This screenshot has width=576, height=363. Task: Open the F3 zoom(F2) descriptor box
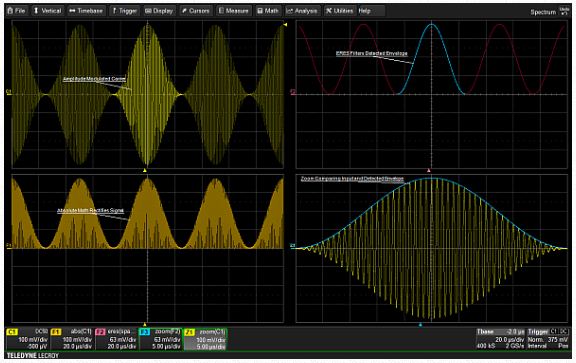coord(161,339)
